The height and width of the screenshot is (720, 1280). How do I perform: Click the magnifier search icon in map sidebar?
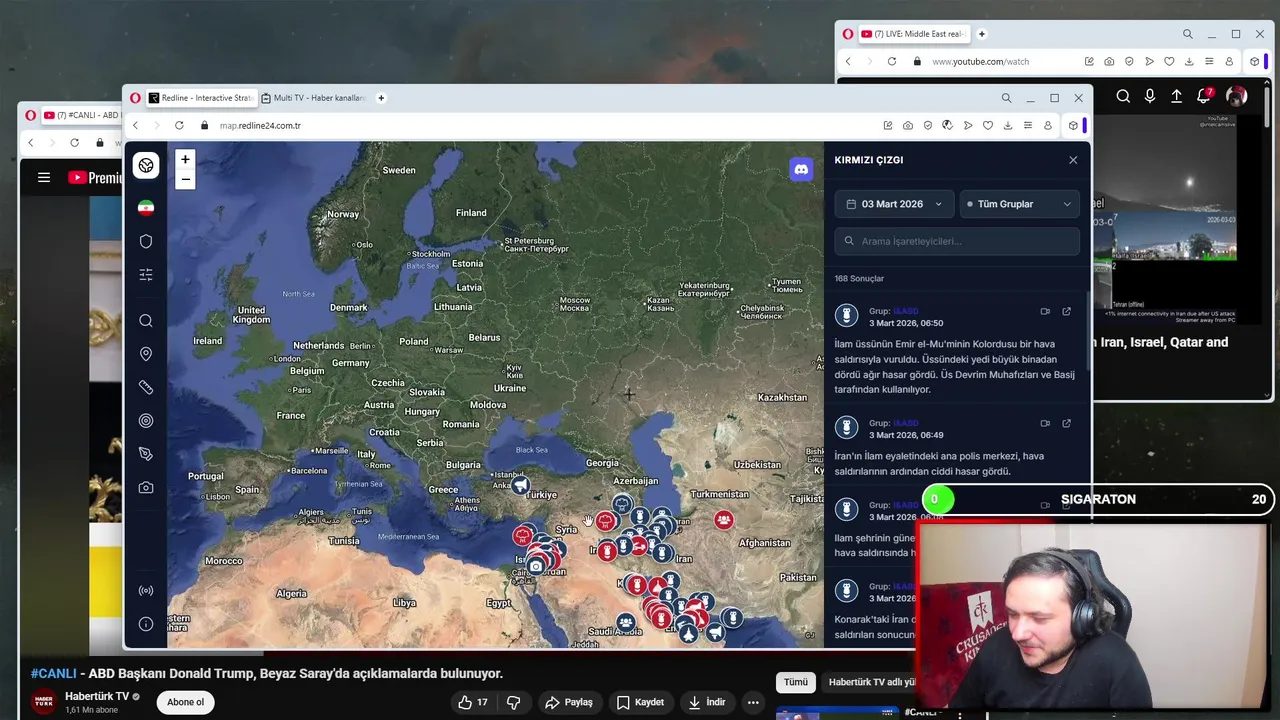click(146, 321)
